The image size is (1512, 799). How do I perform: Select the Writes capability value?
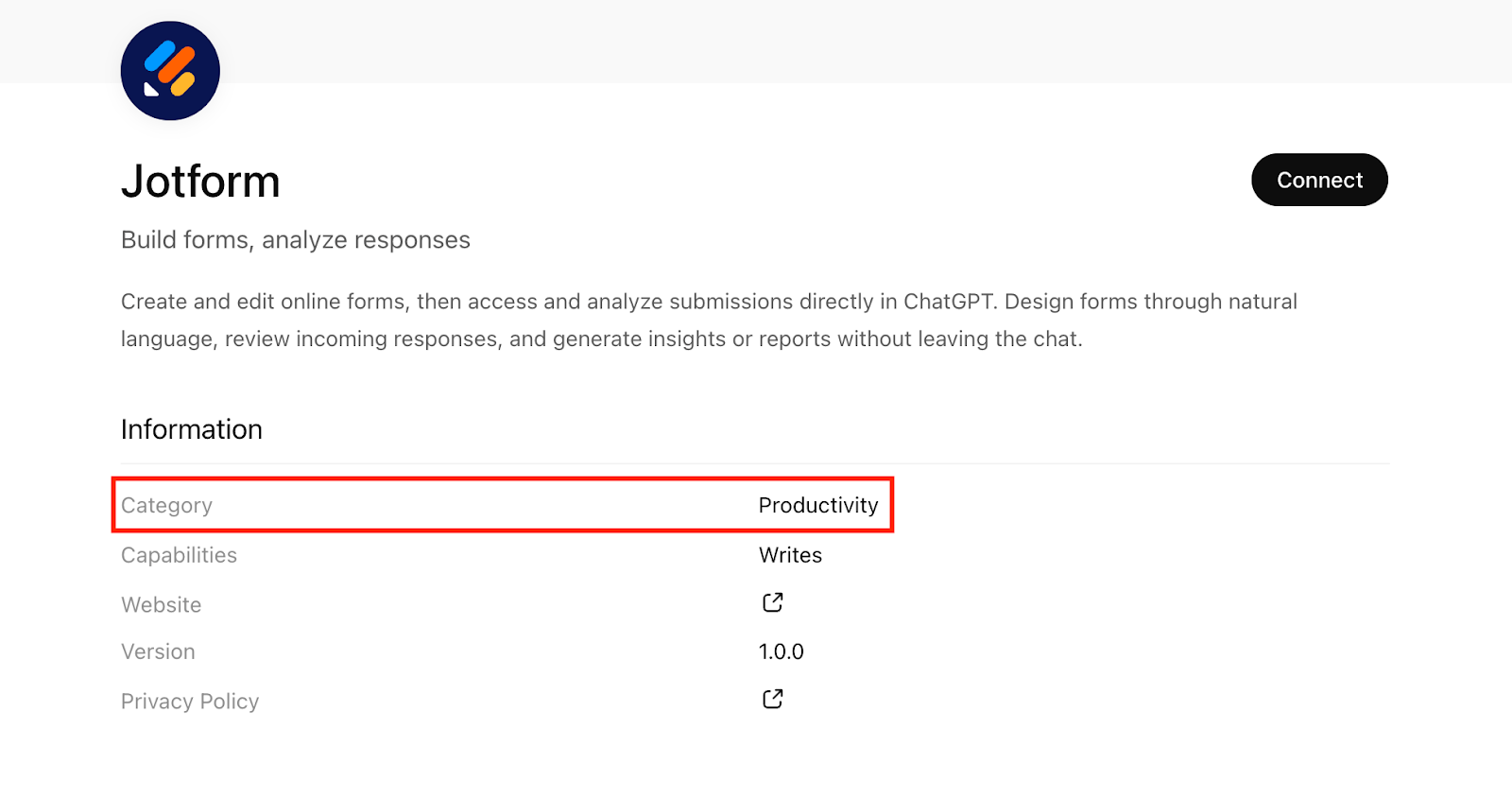click(x=790, y=555)
